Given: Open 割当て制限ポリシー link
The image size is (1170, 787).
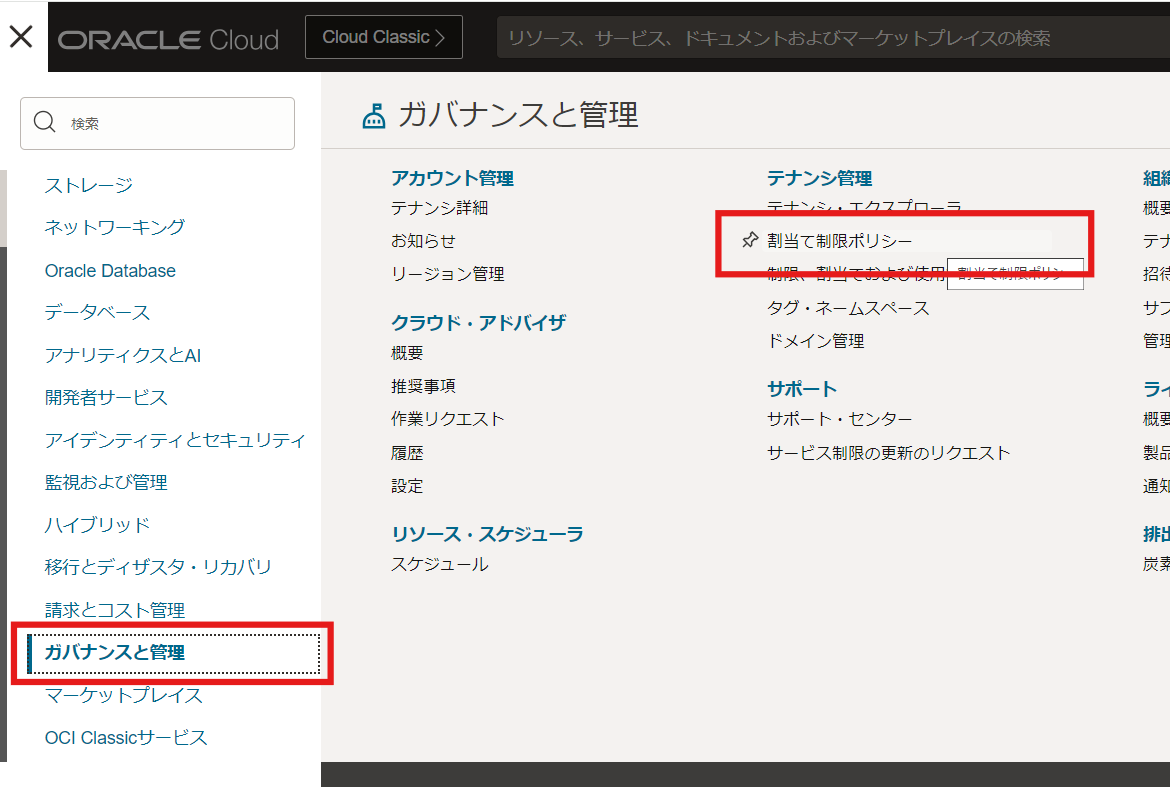Looking at the screenshot, I should pos(840,241).
